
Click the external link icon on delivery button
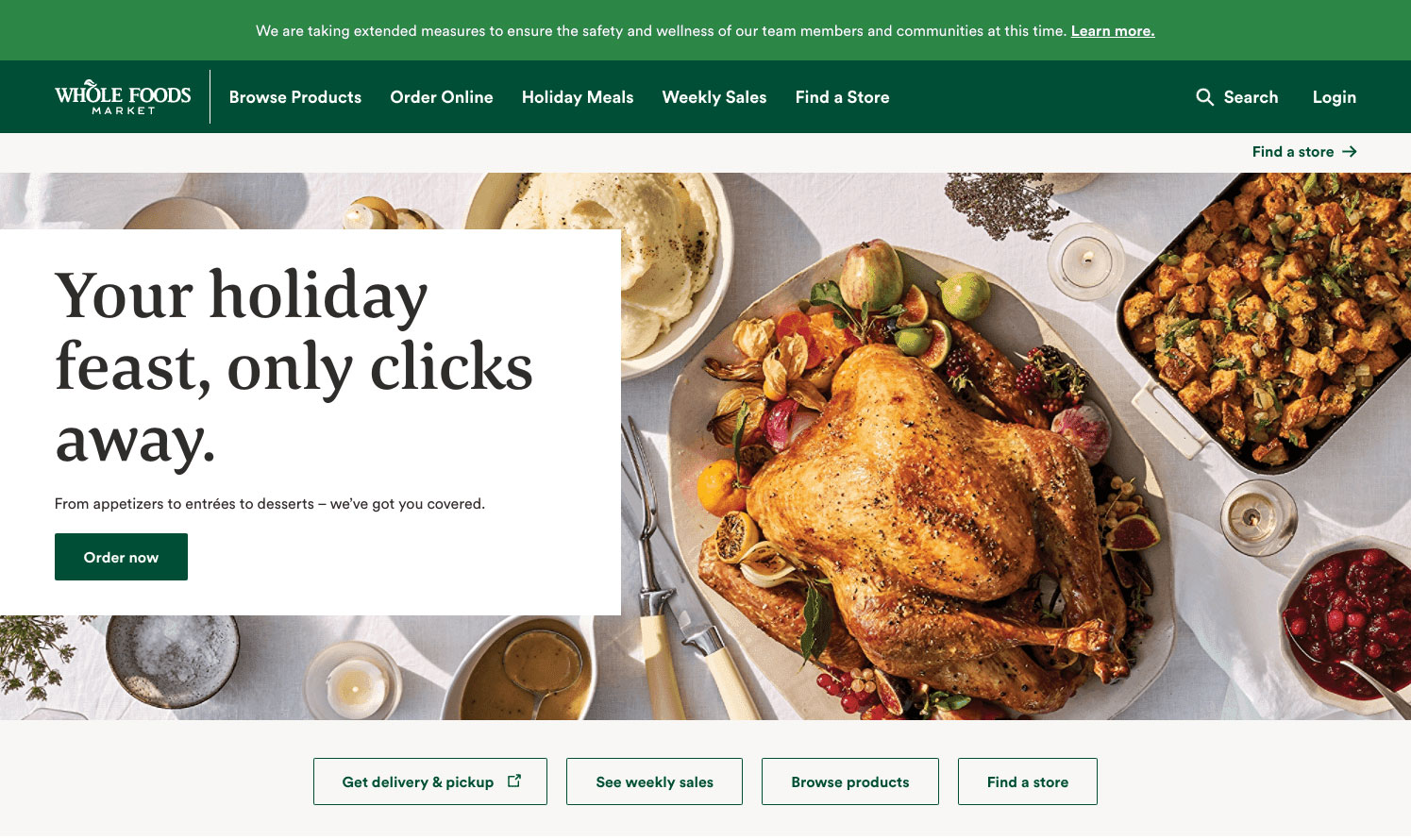(x=514, y=781)
